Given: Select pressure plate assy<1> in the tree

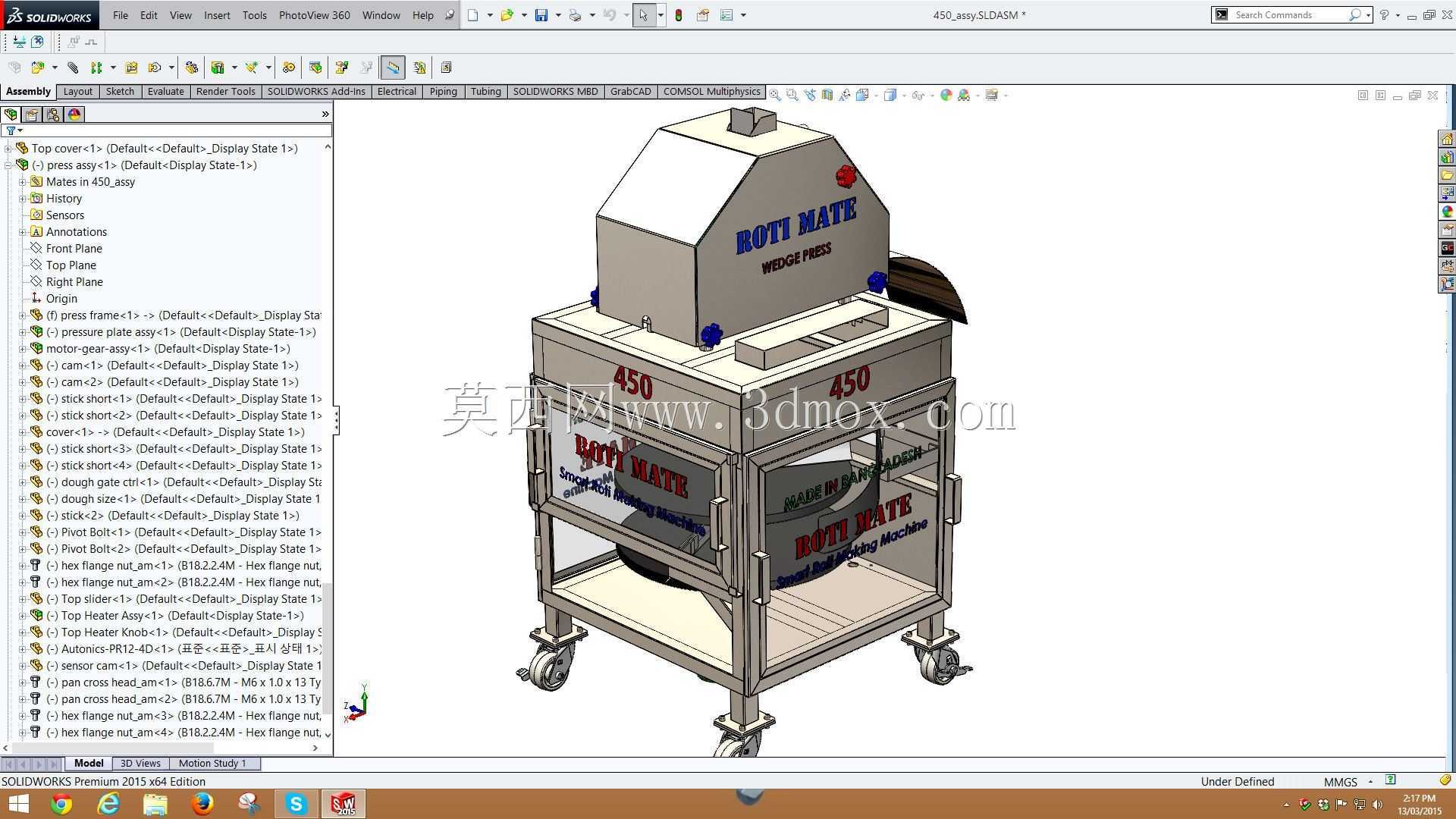Looking at the screenshot, I should 180,332.
